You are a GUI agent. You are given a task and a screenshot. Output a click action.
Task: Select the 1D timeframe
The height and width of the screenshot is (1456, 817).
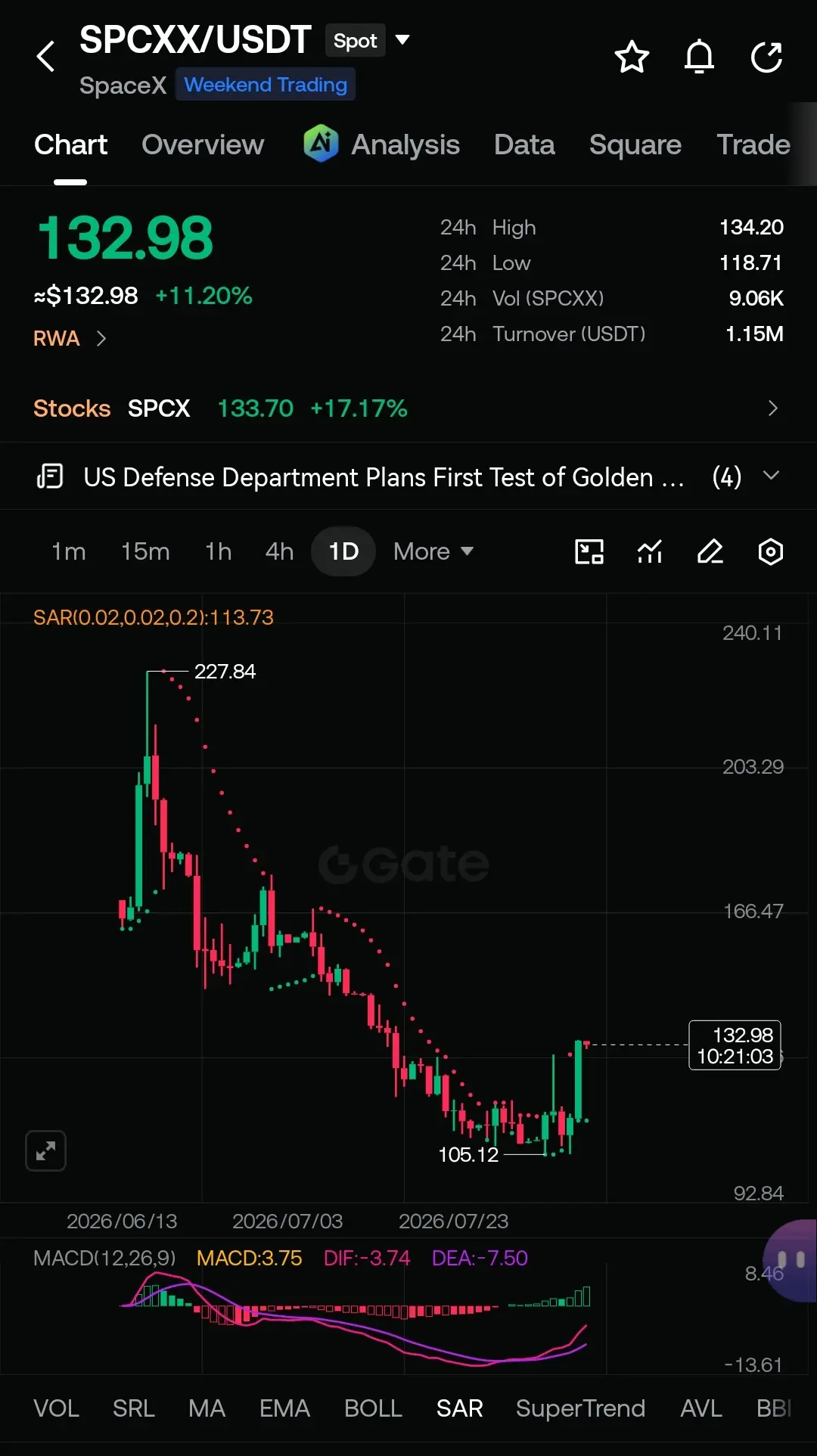tap(343, 551)
